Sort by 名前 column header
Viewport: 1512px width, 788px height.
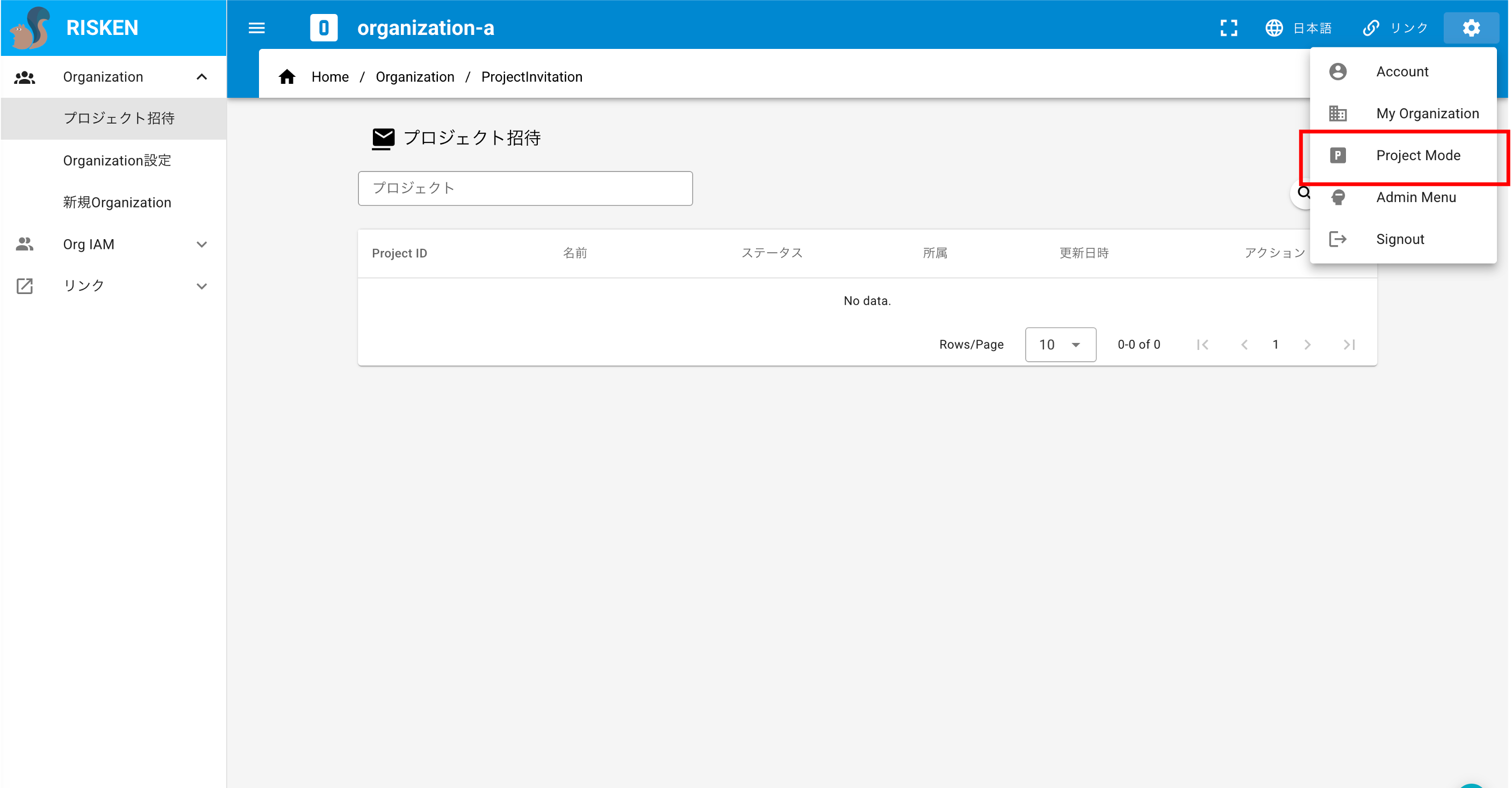(574, 253)
